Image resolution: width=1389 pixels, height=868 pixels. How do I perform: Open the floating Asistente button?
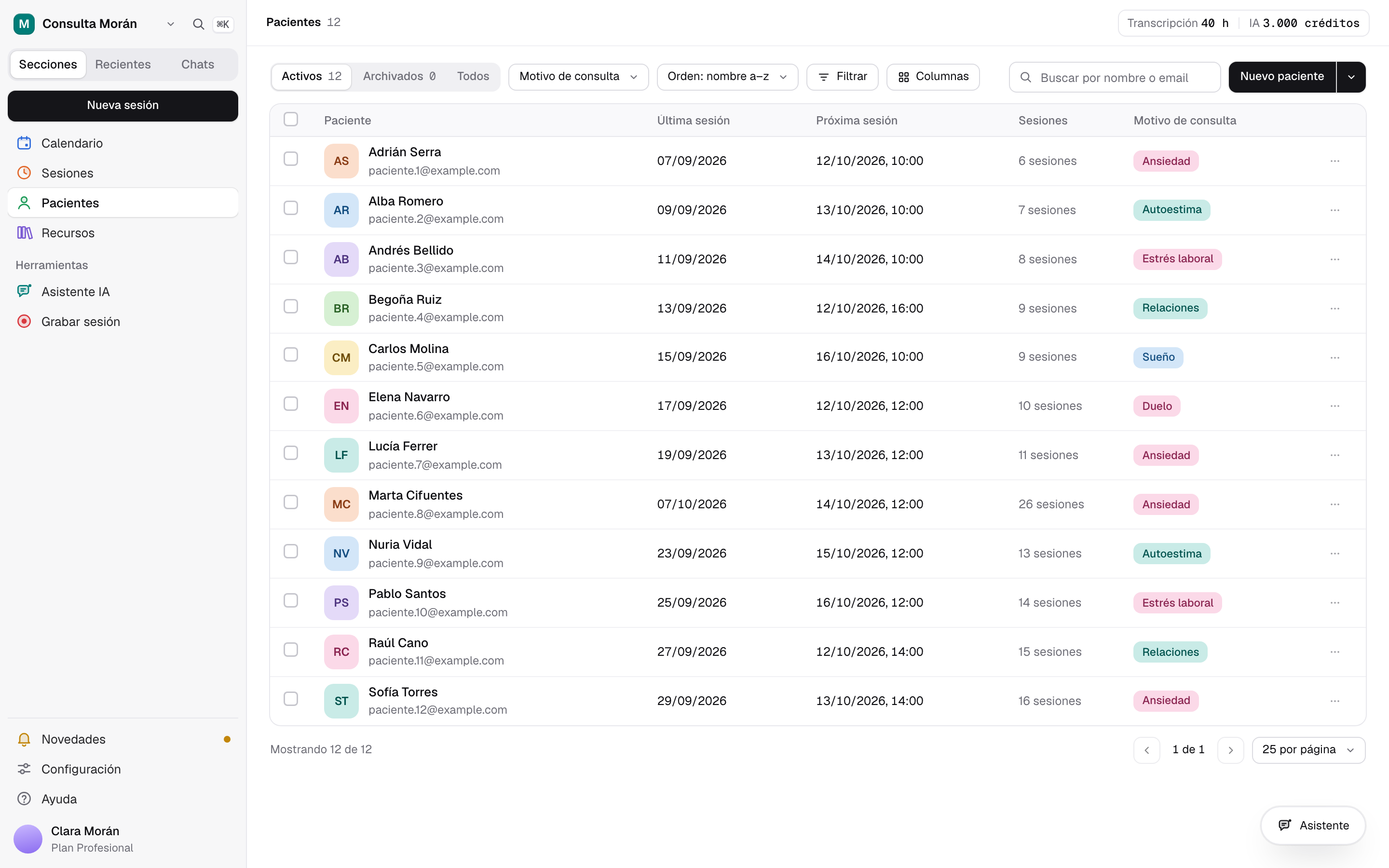click(1313, 826)
